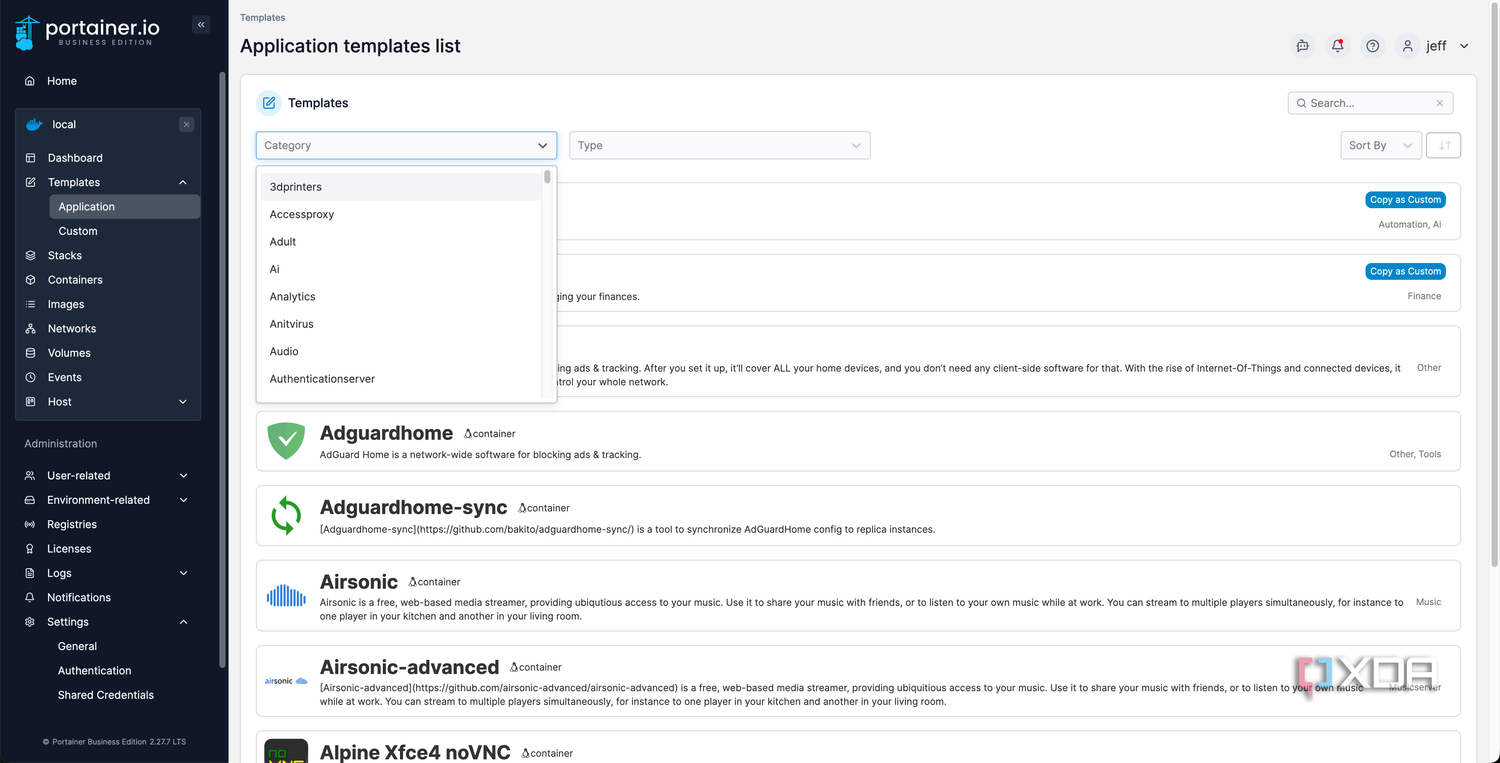This screenshot has width=1500, height=763.
Task: Click the feedback chat icon in header
Action: coord(1302,46)
